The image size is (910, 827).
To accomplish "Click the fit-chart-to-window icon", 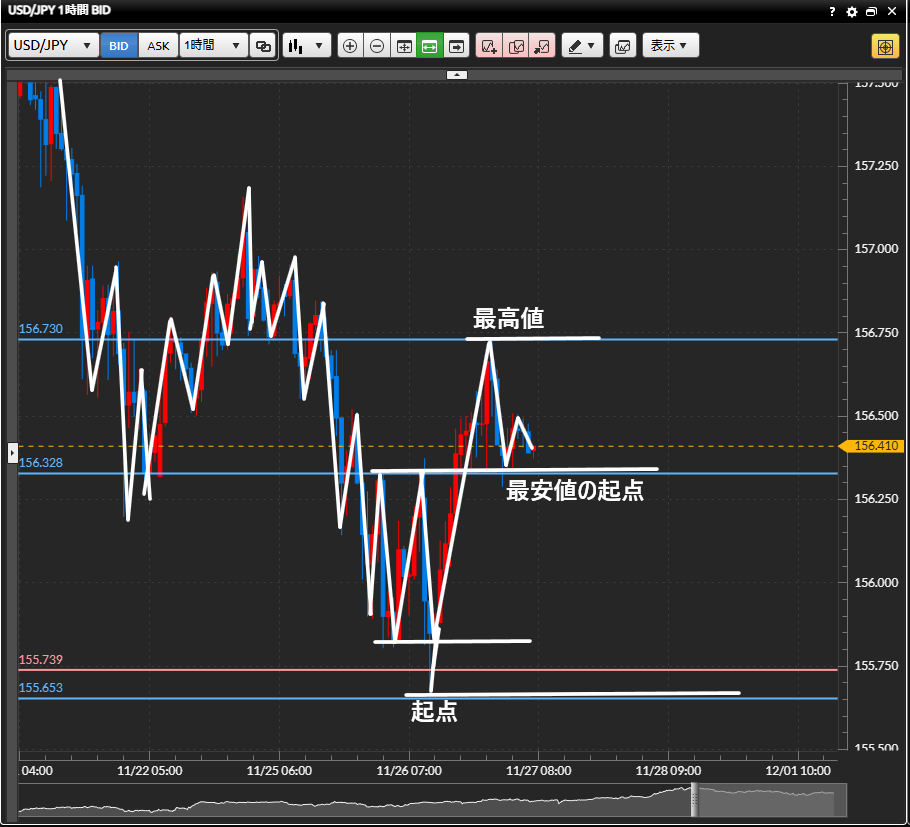I will coord(404,46).
